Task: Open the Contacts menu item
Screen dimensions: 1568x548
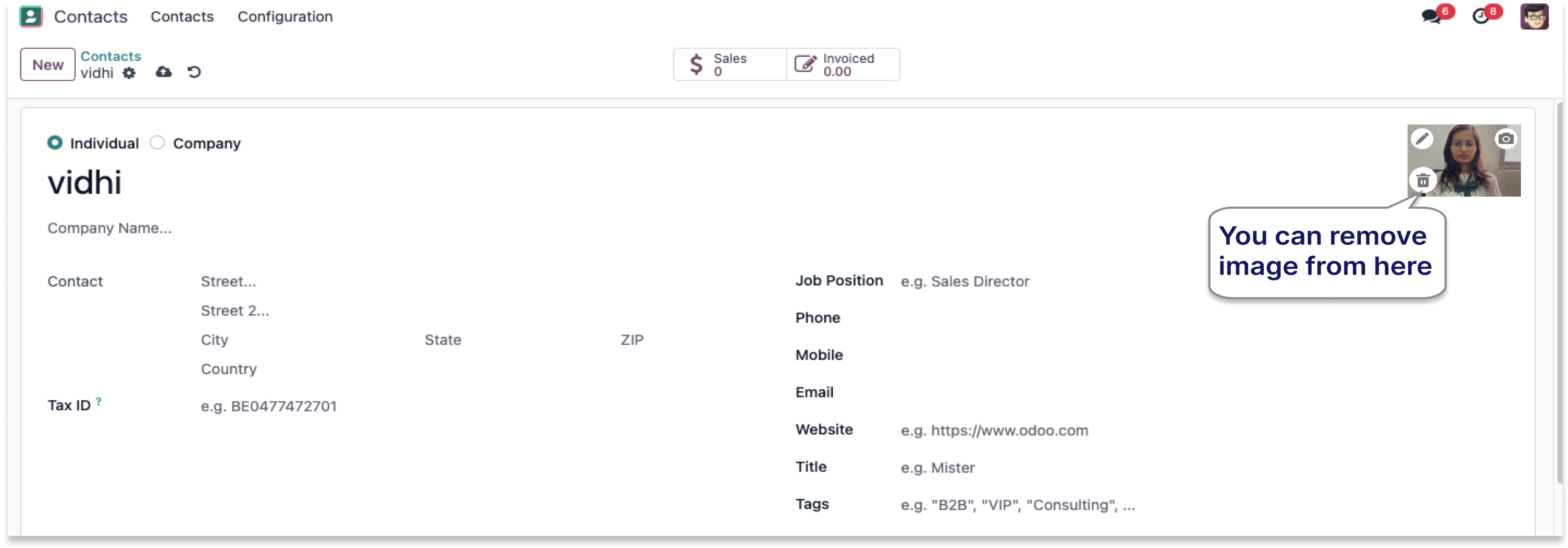Action: (182, 16)
